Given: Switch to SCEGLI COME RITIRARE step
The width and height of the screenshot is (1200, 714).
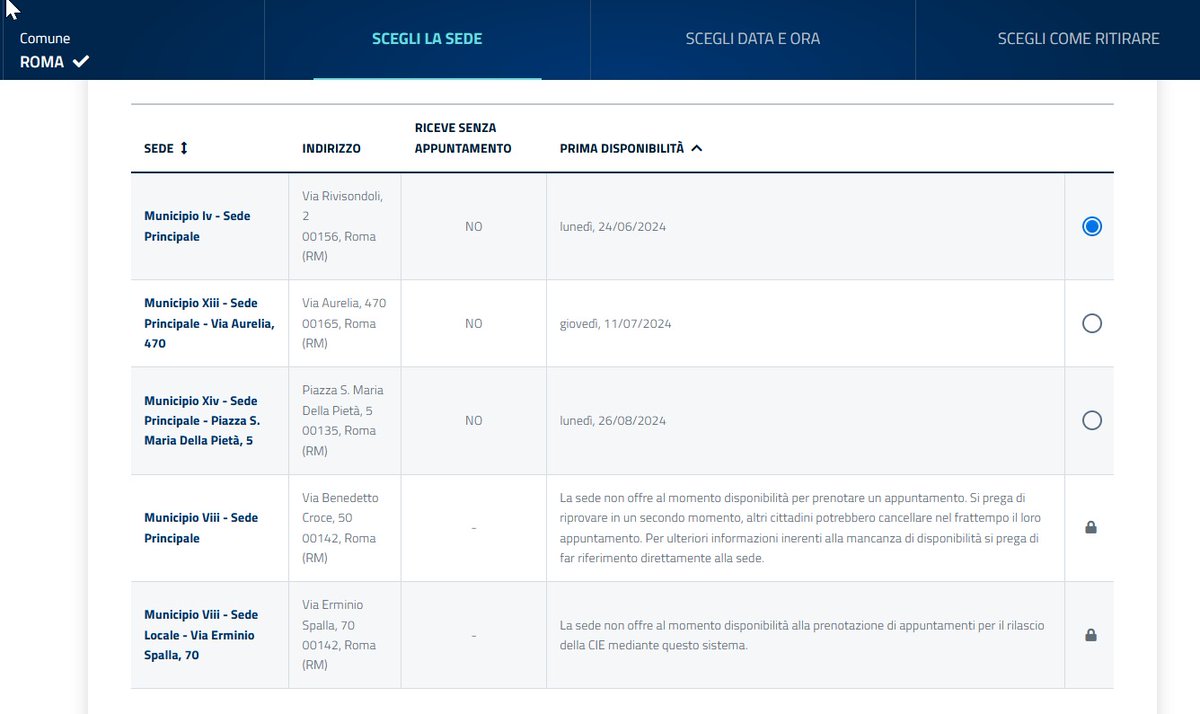Looking at the screenshot, I should point(1078,39).
